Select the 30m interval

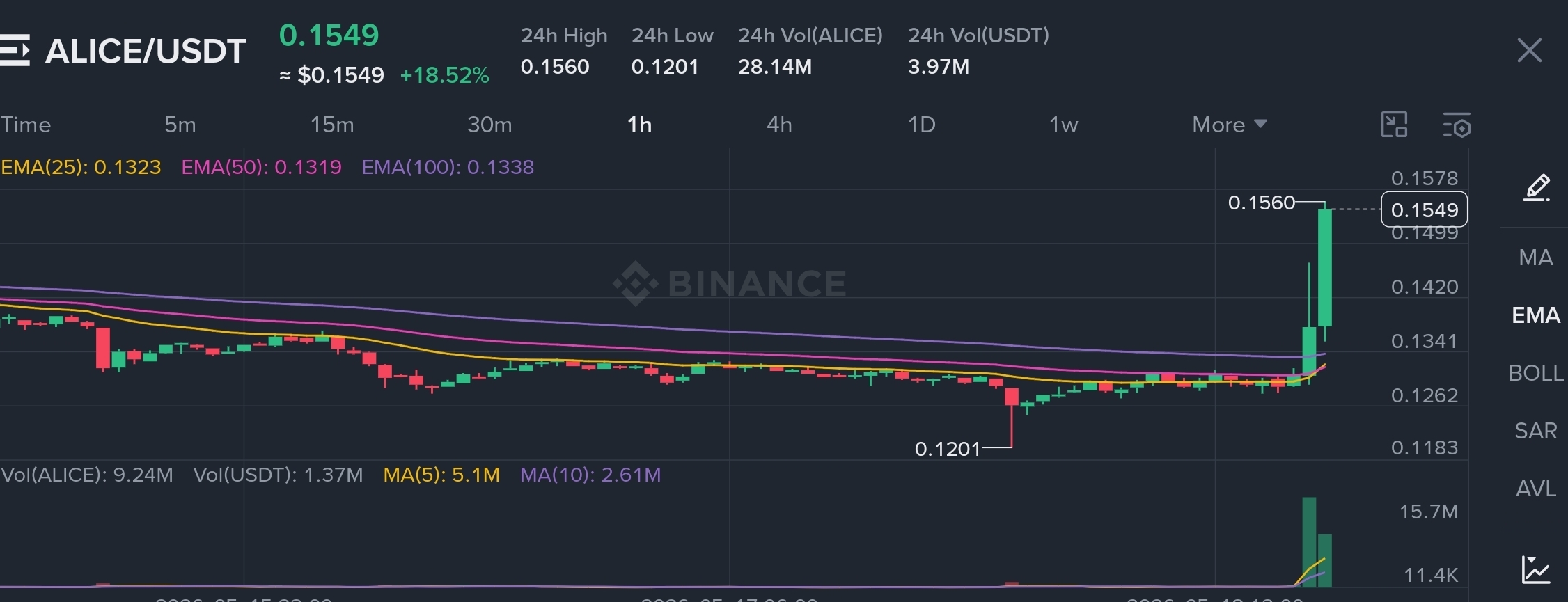pyautogui.click(x=489, y=125)
